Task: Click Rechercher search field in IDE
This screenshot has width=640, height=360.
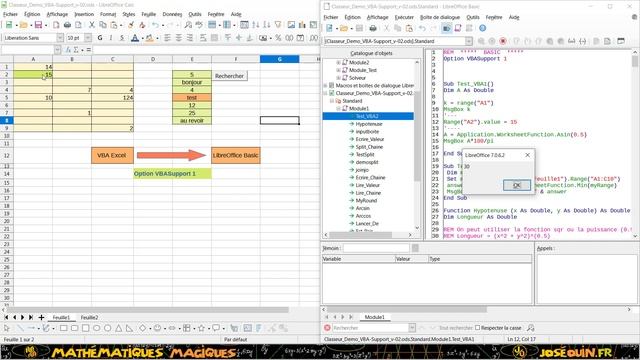Action: coord(370,328)
